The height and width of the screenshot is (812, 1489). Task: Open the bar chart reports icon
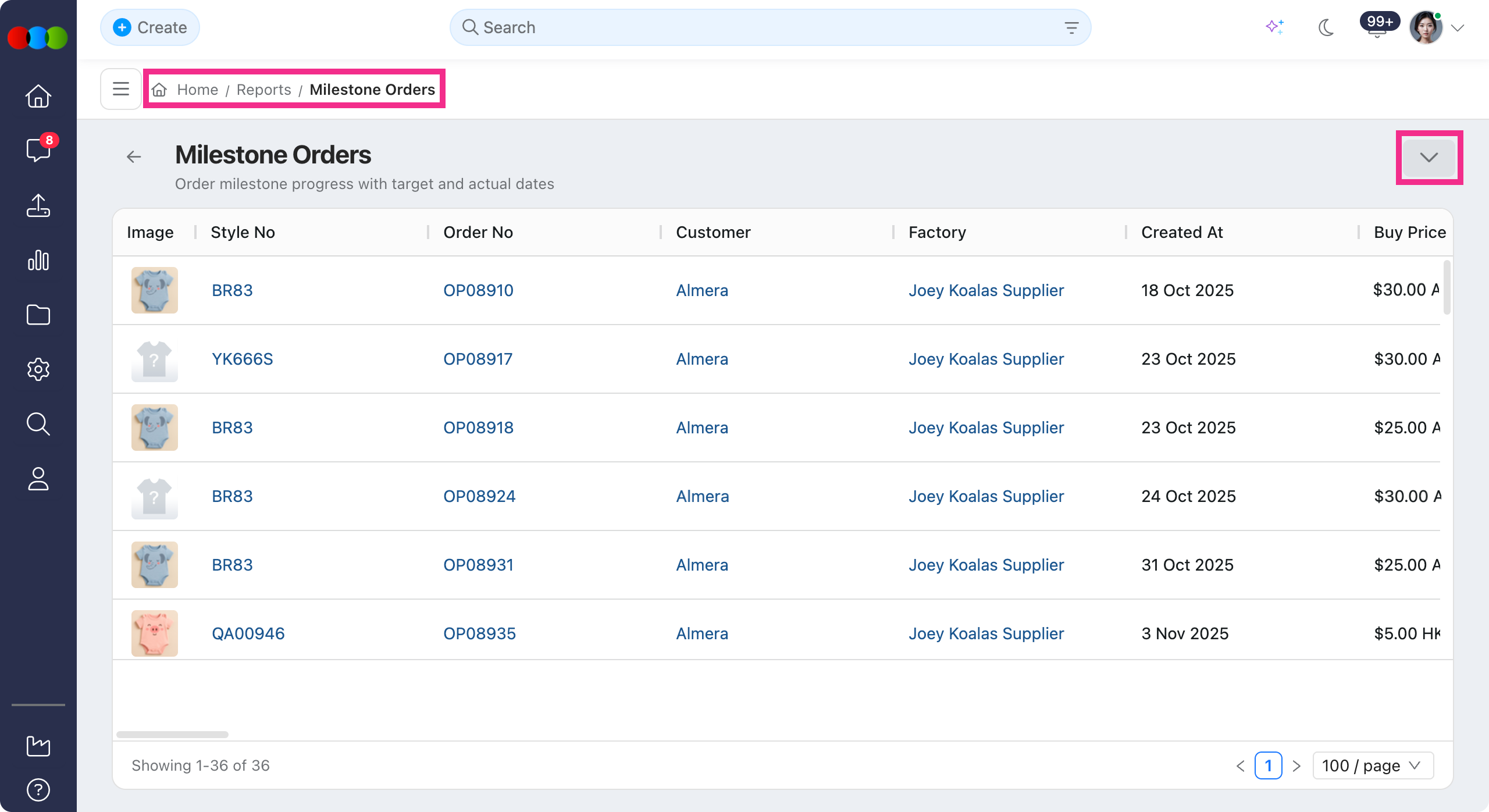pos(38,260)
